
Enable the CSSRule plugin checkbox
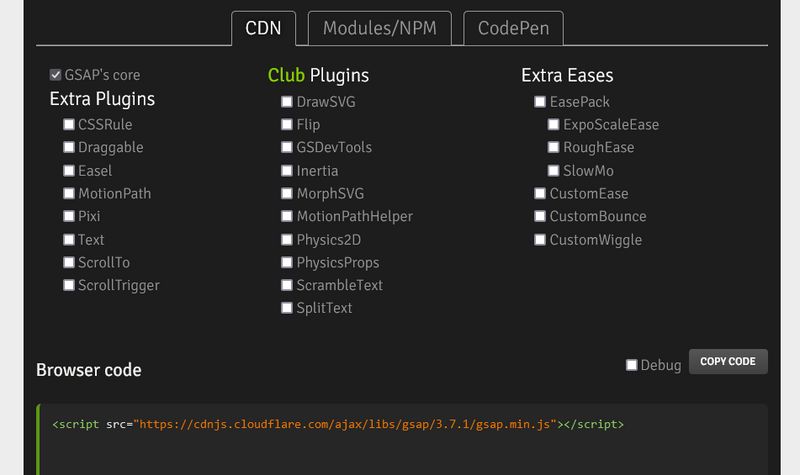click(69, 125)
